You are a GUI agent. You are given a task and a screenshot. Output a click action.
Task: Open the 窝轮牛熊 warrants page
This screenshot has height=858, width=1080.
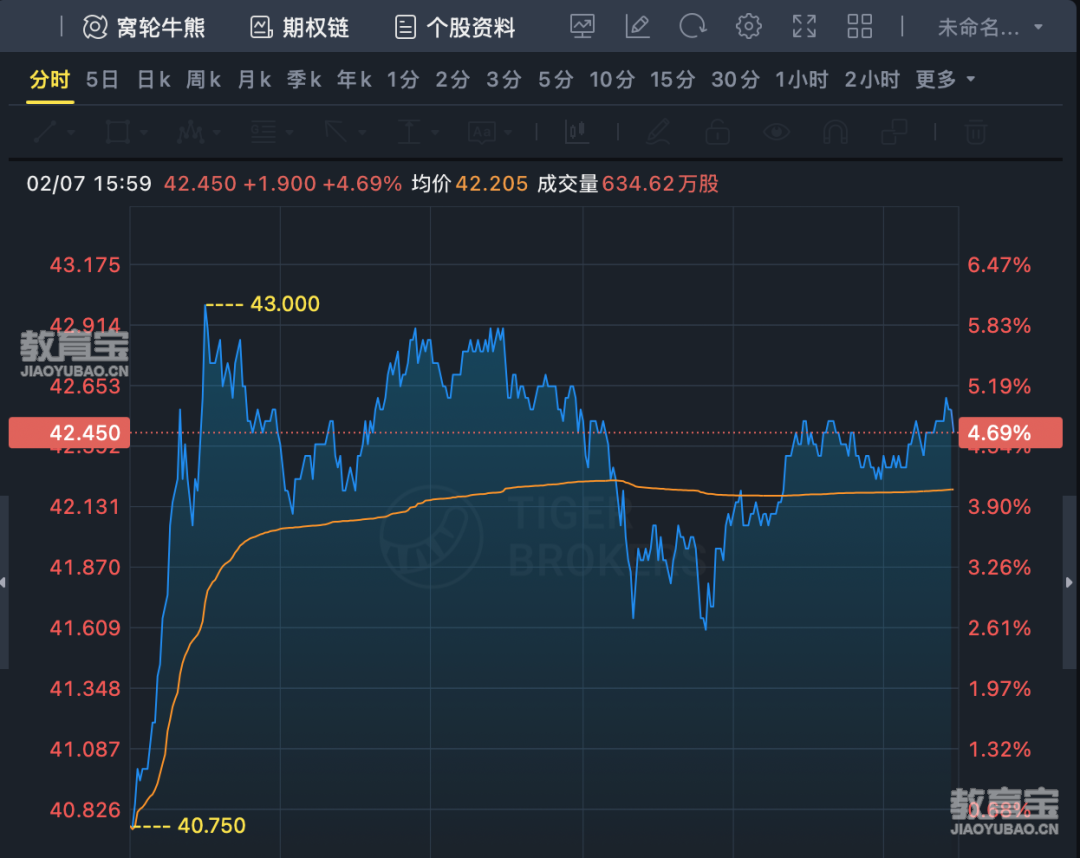click(143, 28)
